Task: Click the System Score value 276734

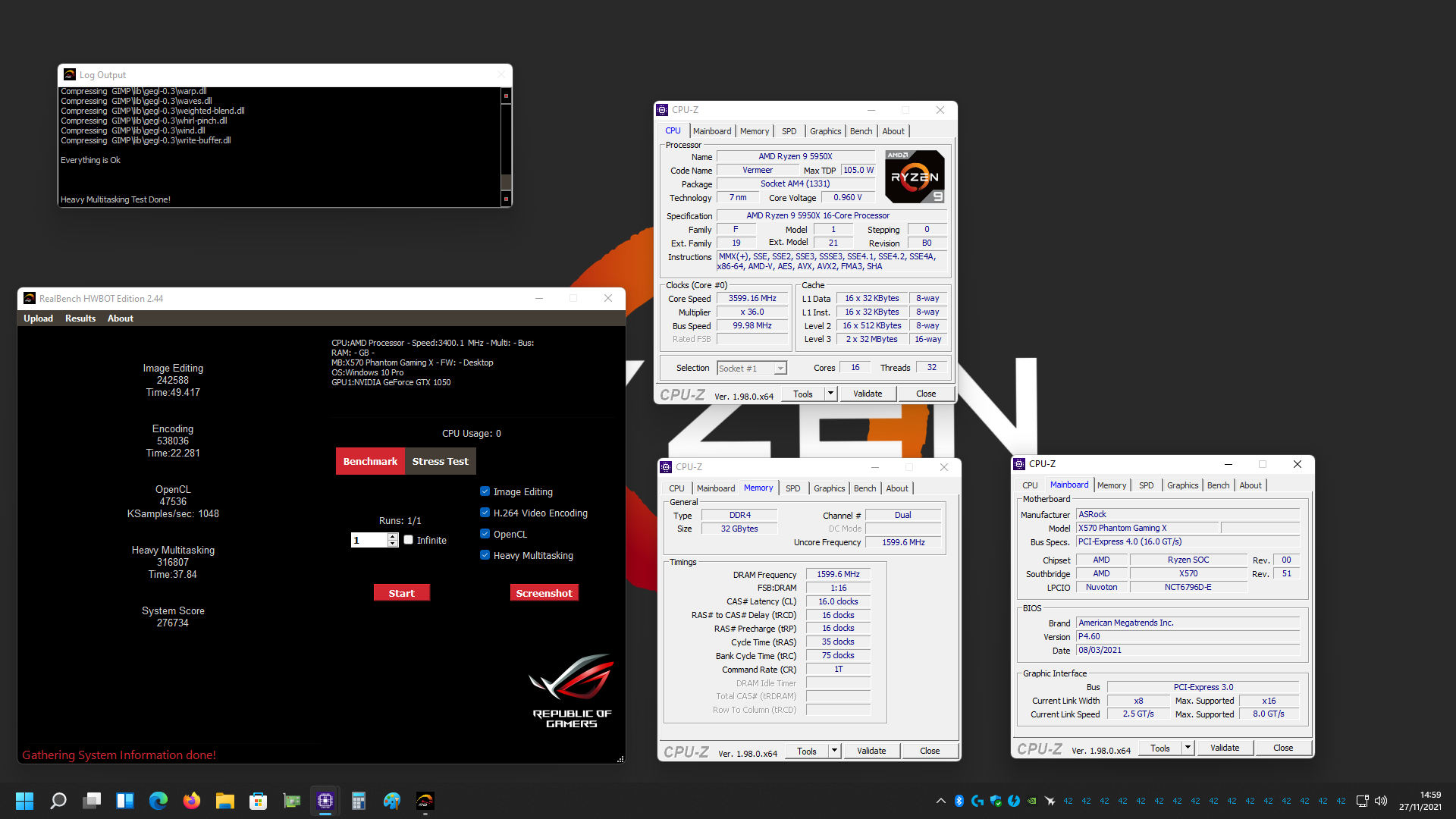Action: [x=172, y=623]
